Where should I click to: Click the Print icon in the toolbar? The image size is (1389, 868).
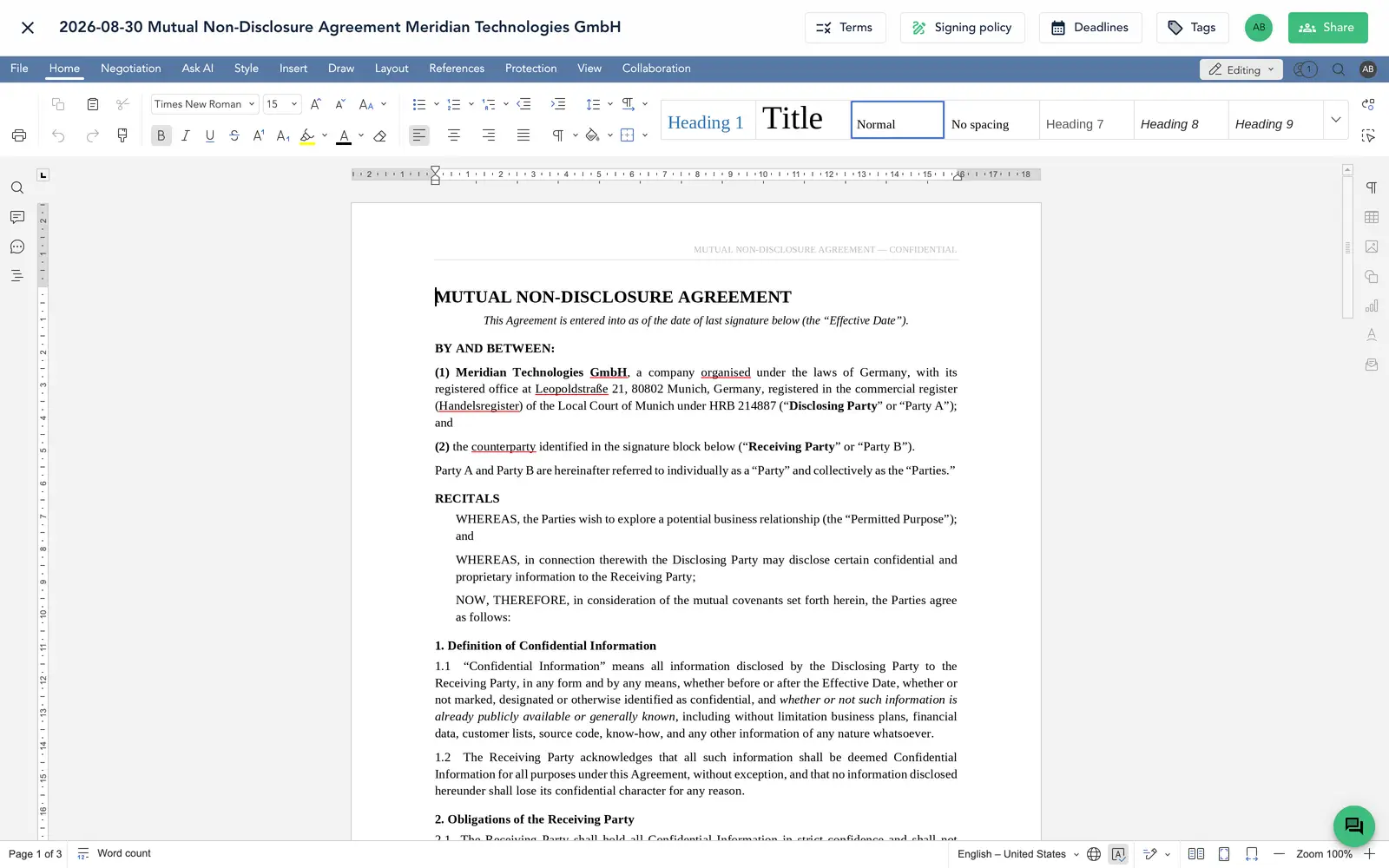pos(19,135)
